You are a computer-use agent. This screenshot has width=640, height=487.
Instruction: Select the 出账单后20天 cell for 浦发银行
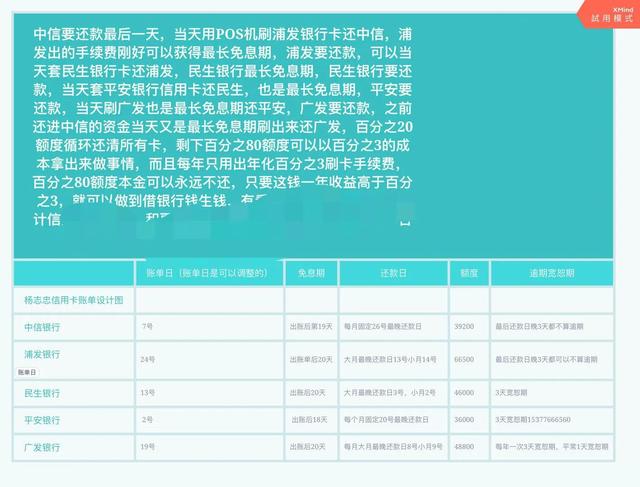311,360
